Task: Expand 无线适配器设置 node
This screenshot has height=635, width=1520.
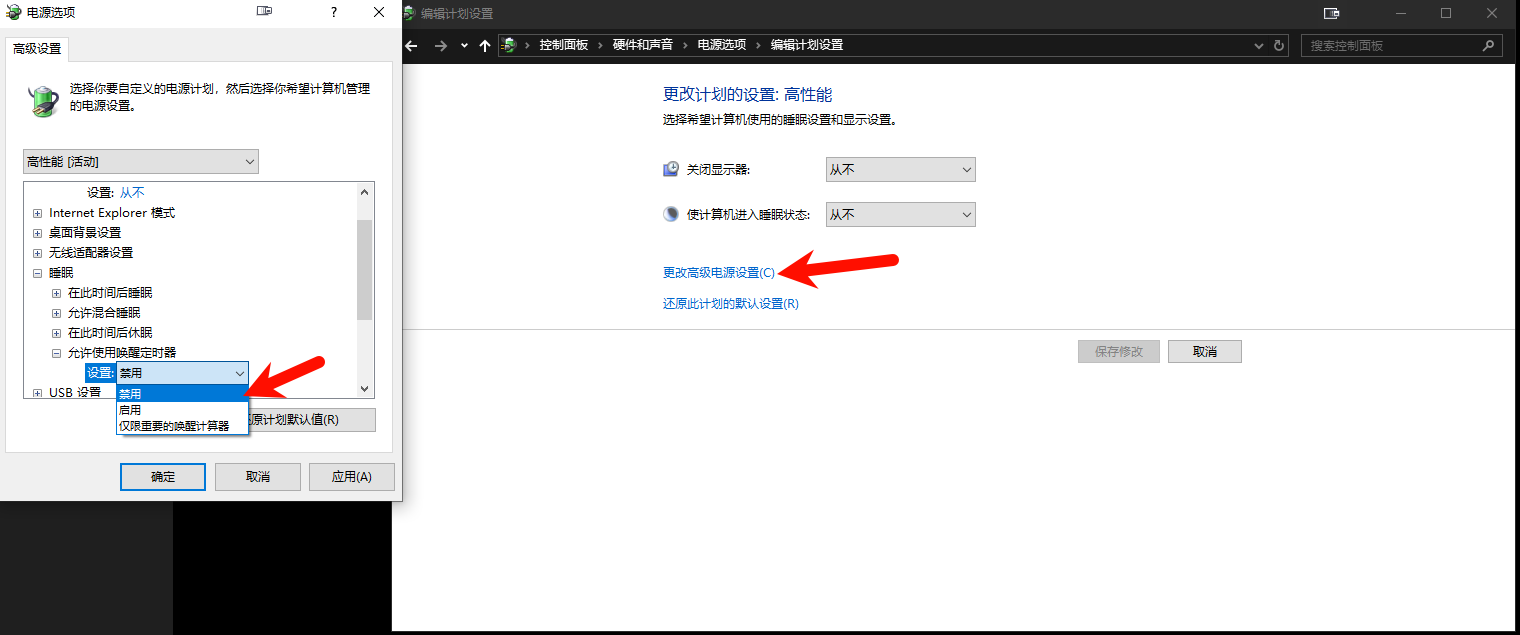Action: pos(37,253)
